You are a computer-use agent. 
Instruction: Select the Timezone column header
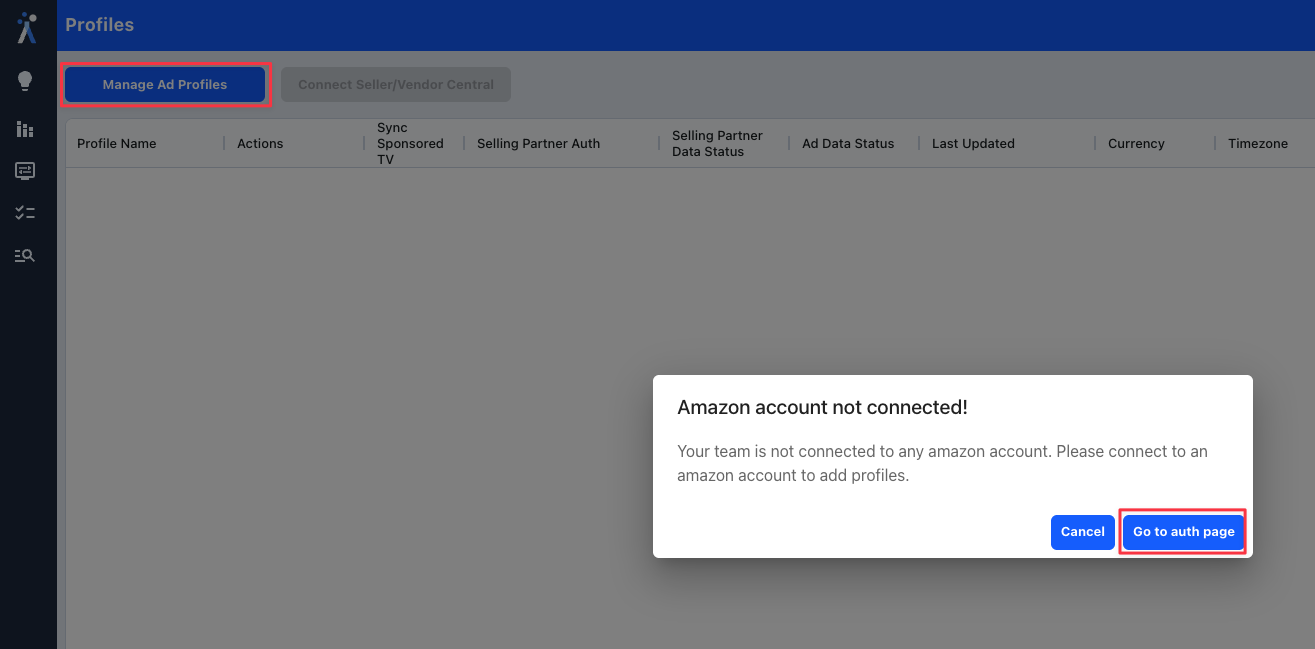(1258, 144)
